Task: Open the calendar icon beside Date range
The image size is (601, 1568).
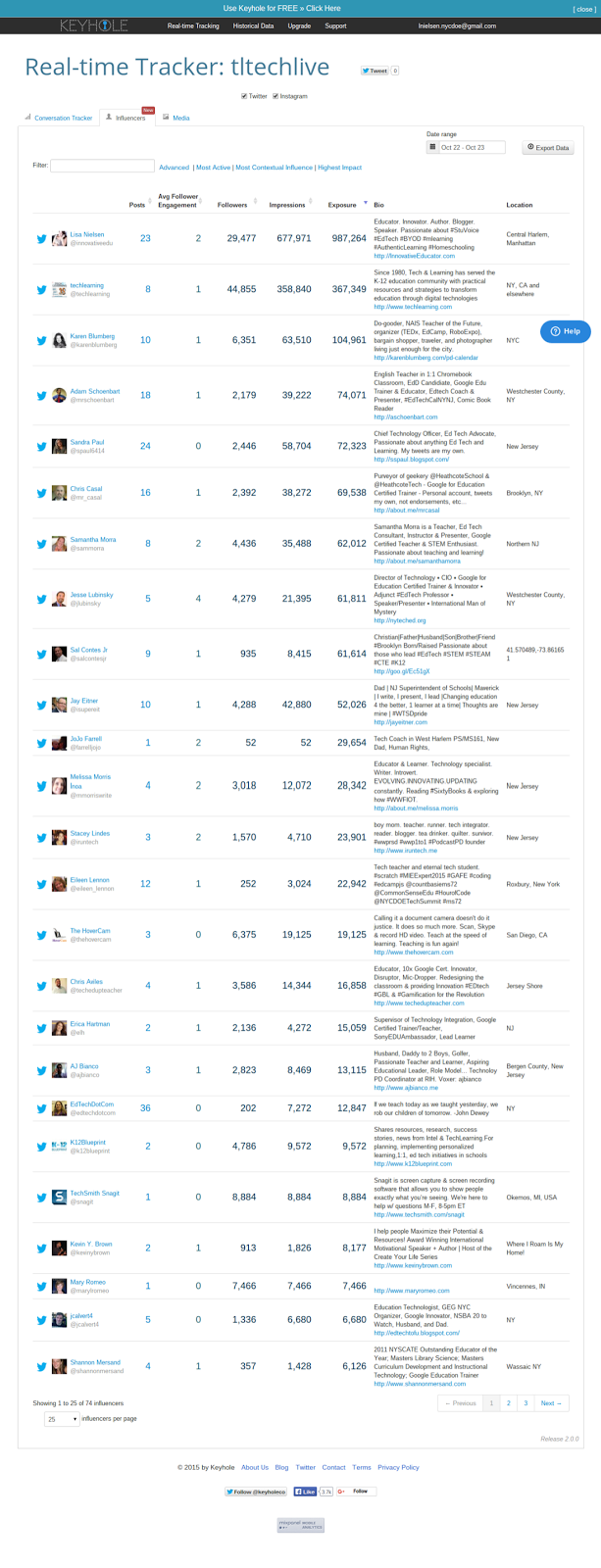Action: click(432, 148)
